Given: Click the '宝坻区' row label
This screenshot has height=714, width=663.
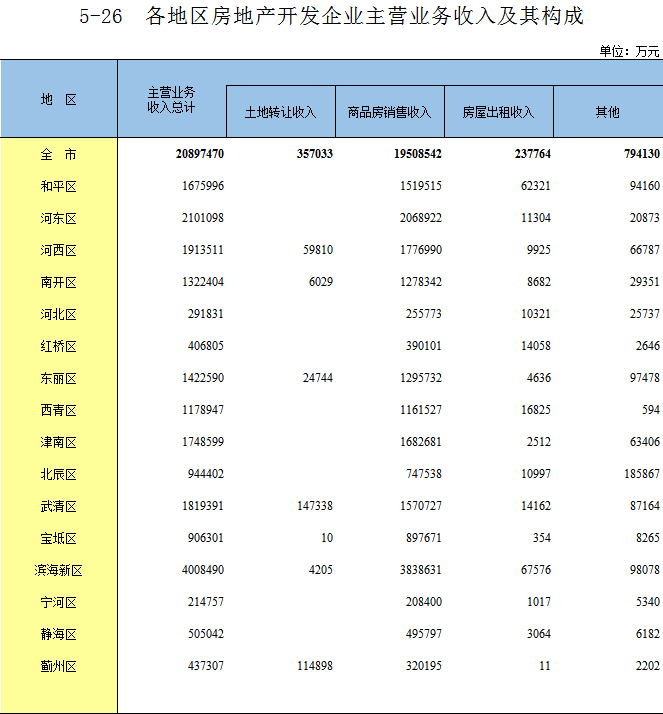Looking at the screenshot, I should tap(58, 538).
